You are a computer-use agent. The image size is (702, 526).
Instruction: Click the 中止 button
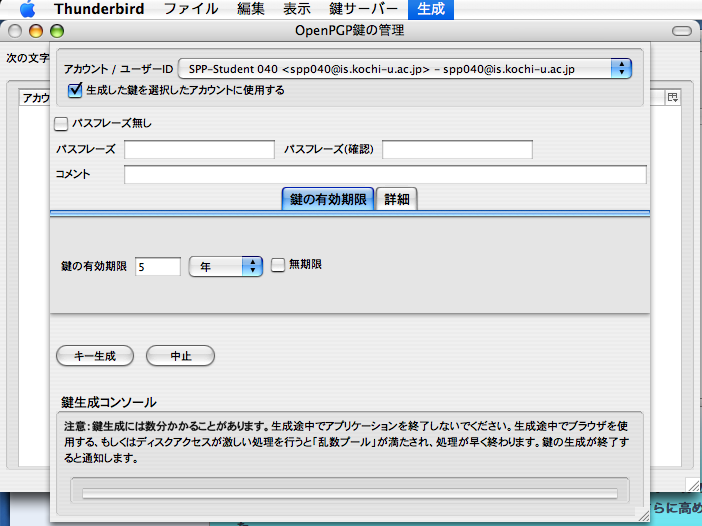(180, 356)
